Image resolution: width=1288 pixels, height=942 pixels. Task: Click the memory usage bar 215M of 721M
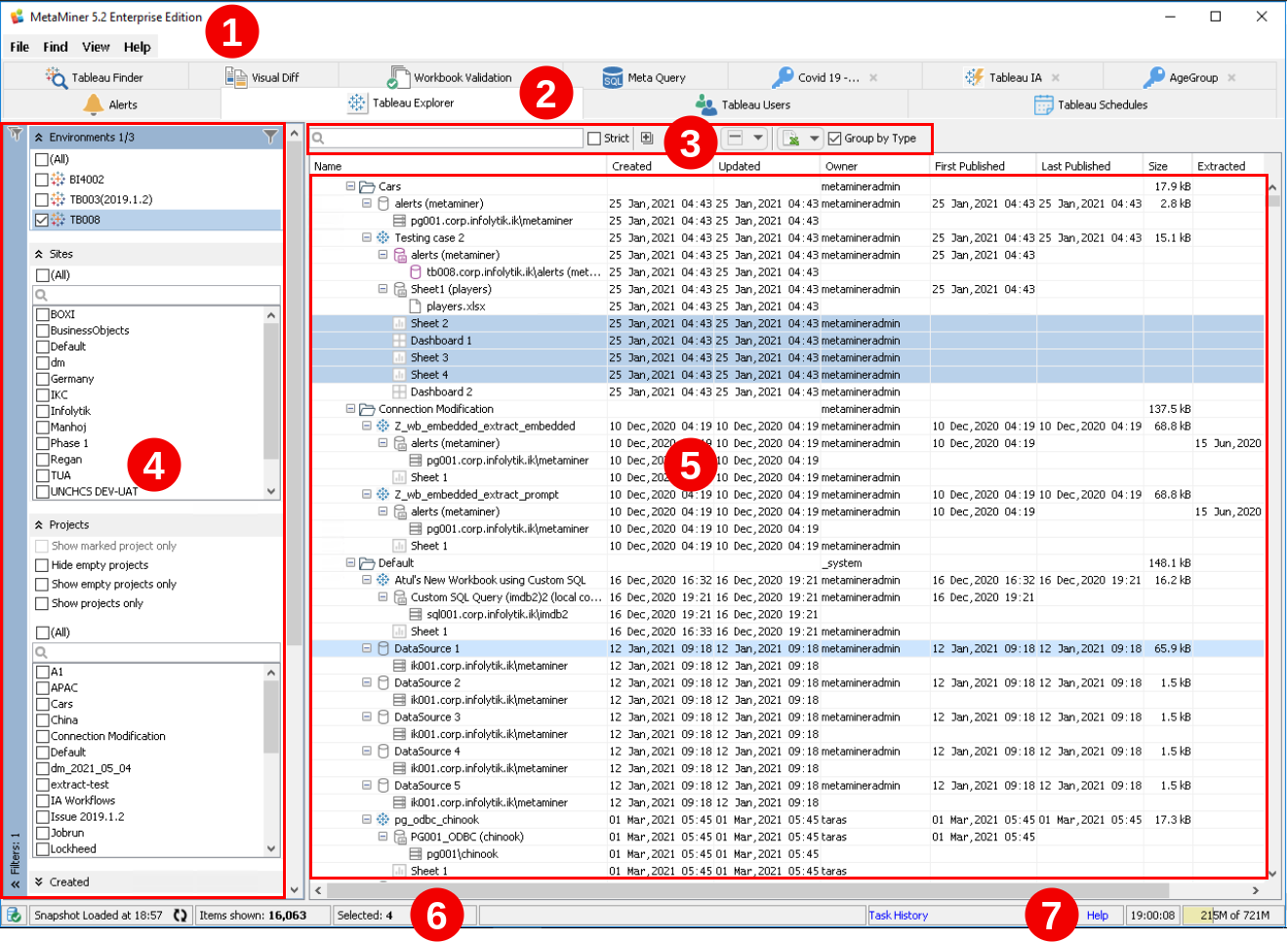[1231, 916]
